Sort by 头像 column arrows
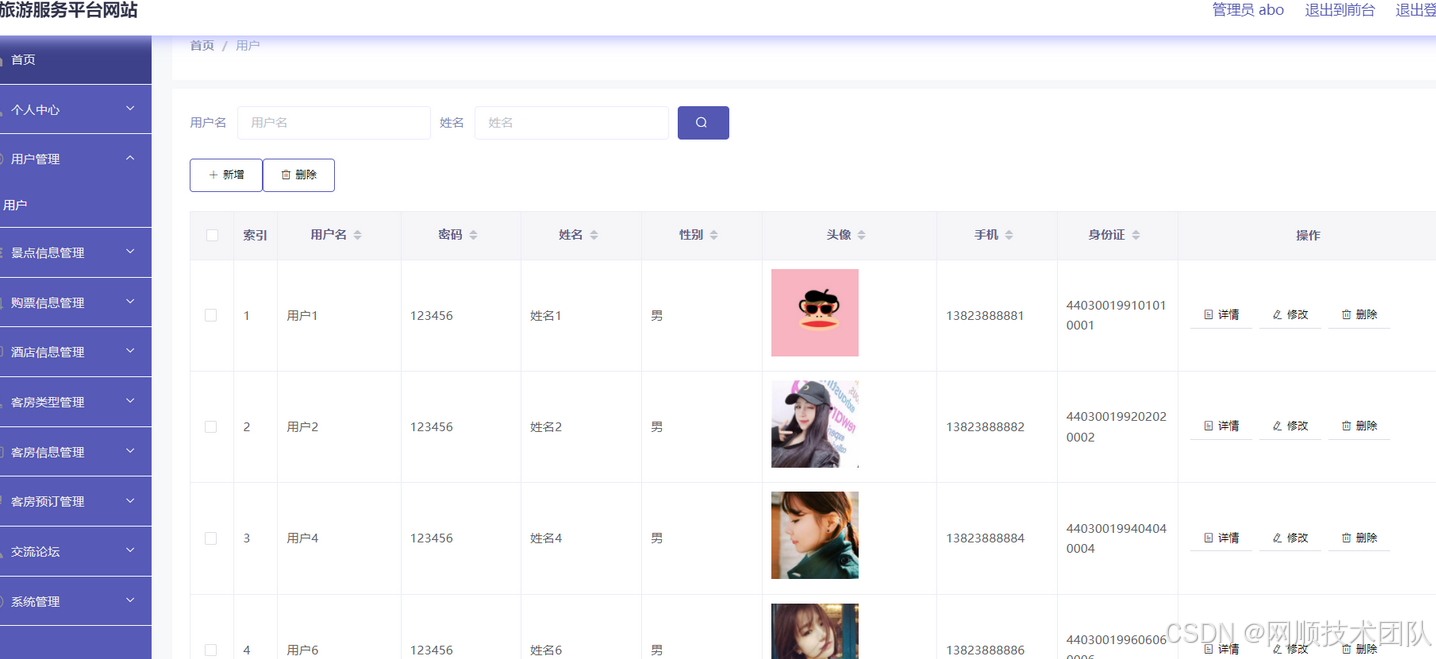The width and height of the screenshot is (1436, 659). click(862, 235)
